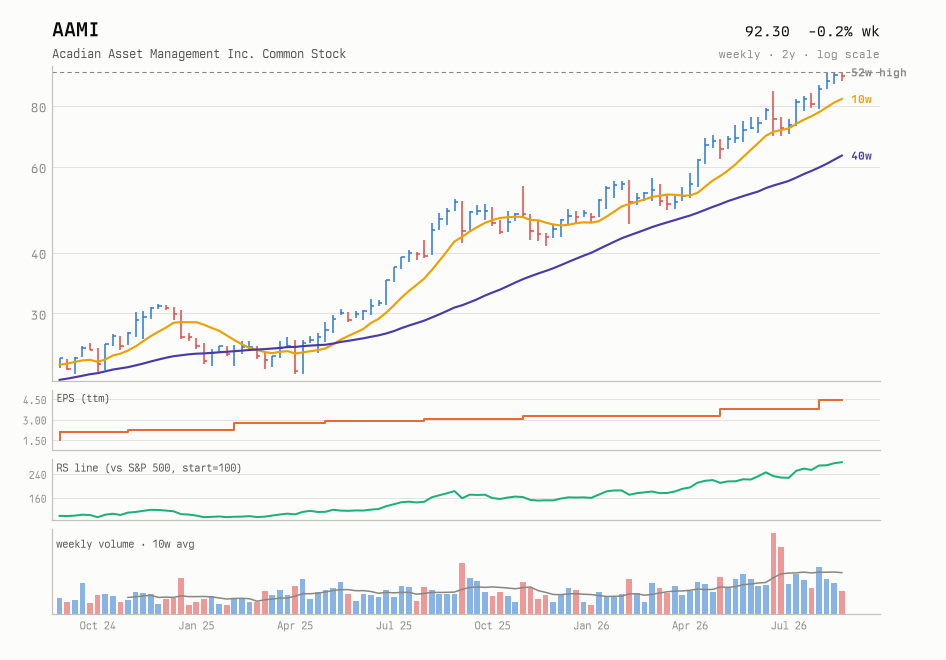Click the weekly volume · 10w avg title
The image size is (946, 660).
tap(125, 544)
